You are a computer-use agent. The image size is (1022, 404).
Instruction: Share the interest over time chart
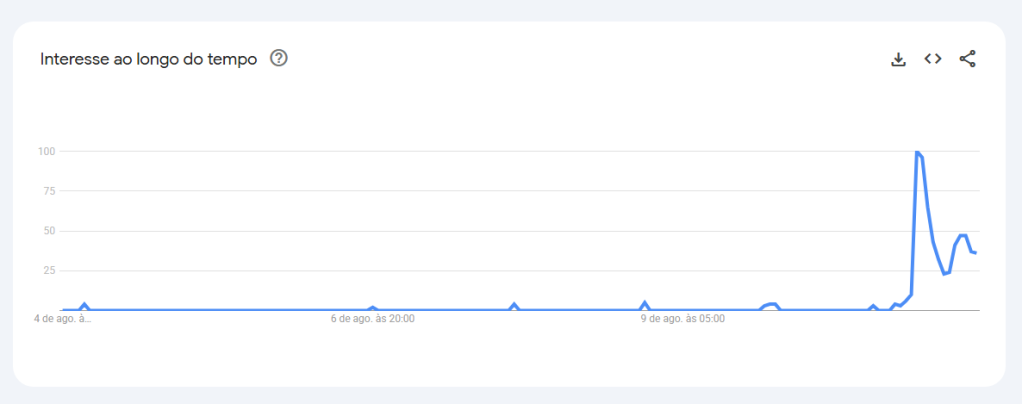pos(968,59)
